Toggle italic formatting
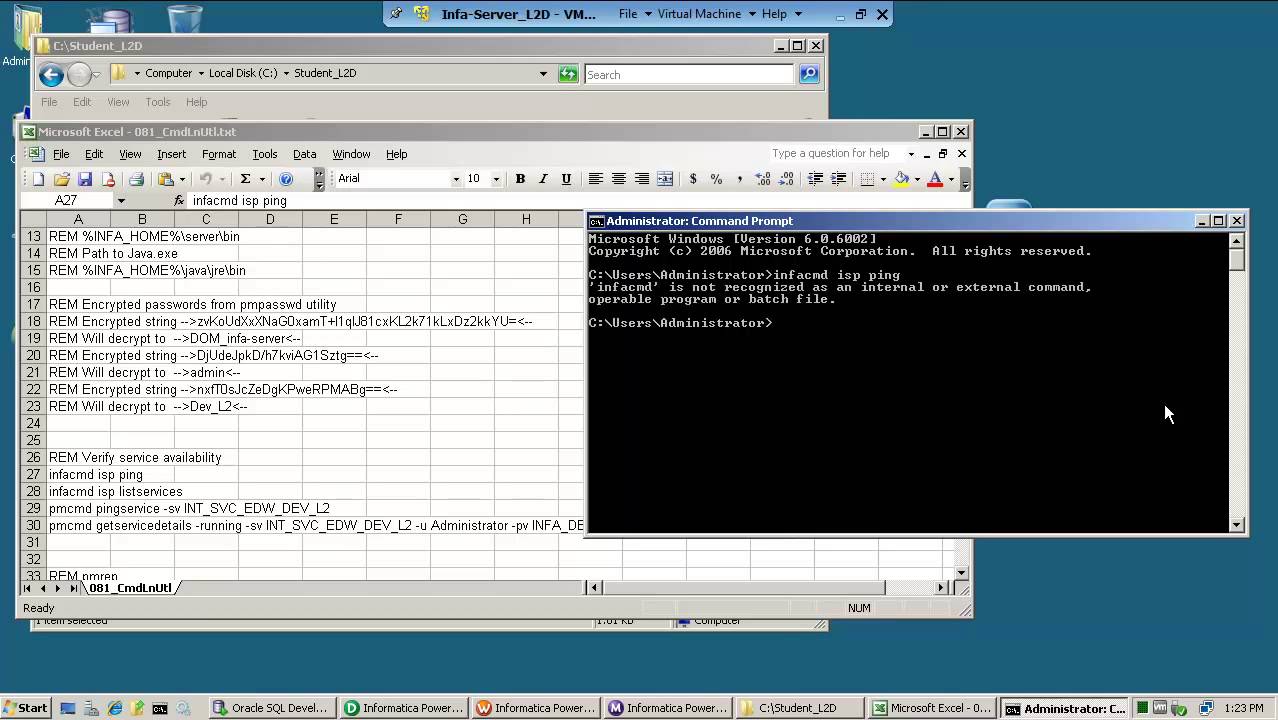This screenshot has height=720, width=1278. (x=543, y=179)
